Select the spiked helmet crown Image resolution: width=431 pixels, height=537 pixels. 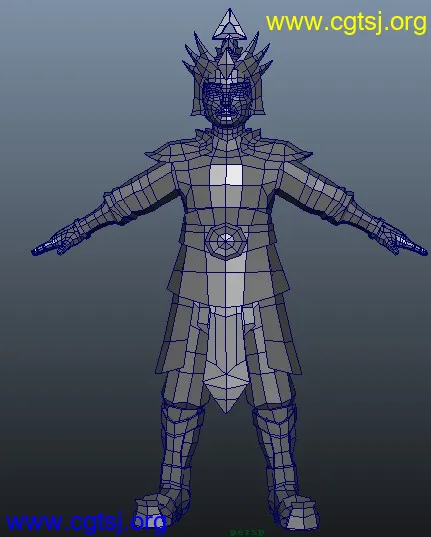pos(228,59)
